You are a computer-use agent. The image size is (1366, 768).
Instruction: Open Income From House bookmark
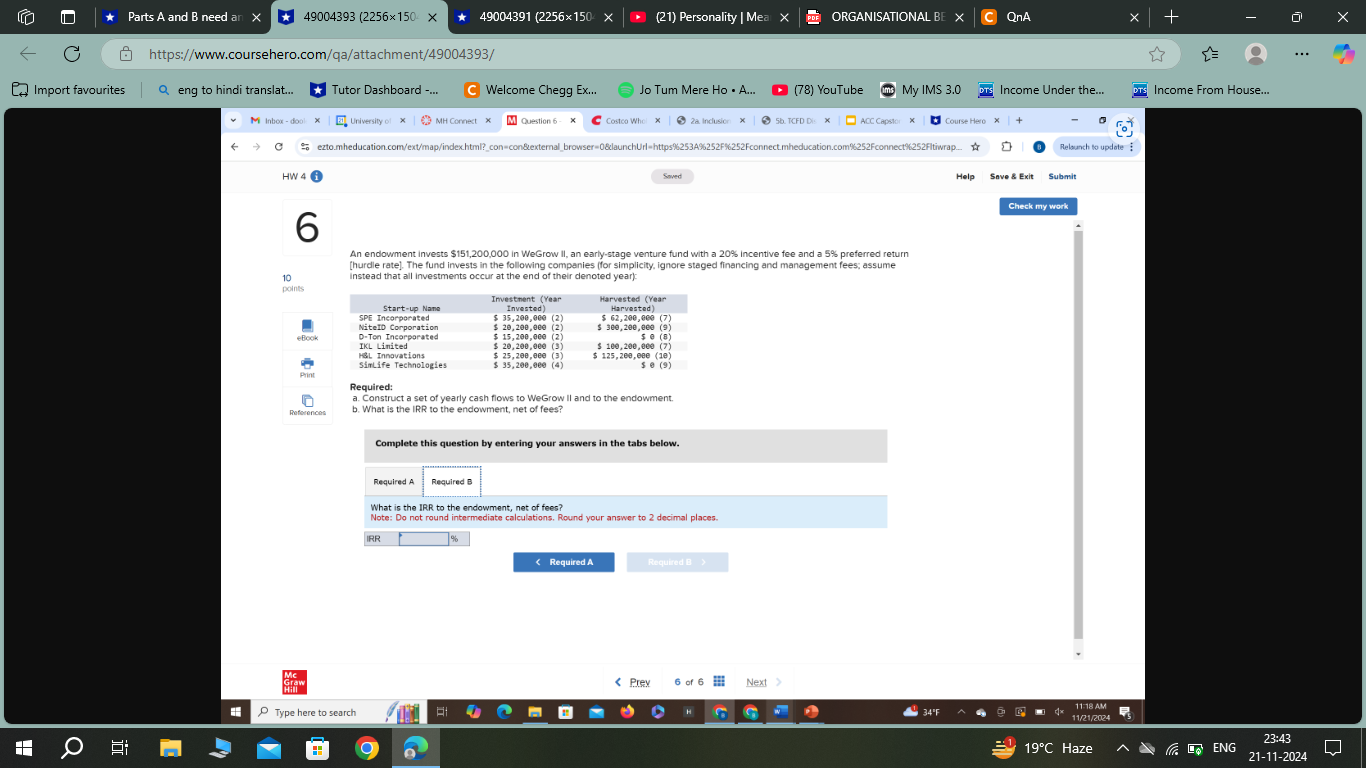coord(1201,90)
